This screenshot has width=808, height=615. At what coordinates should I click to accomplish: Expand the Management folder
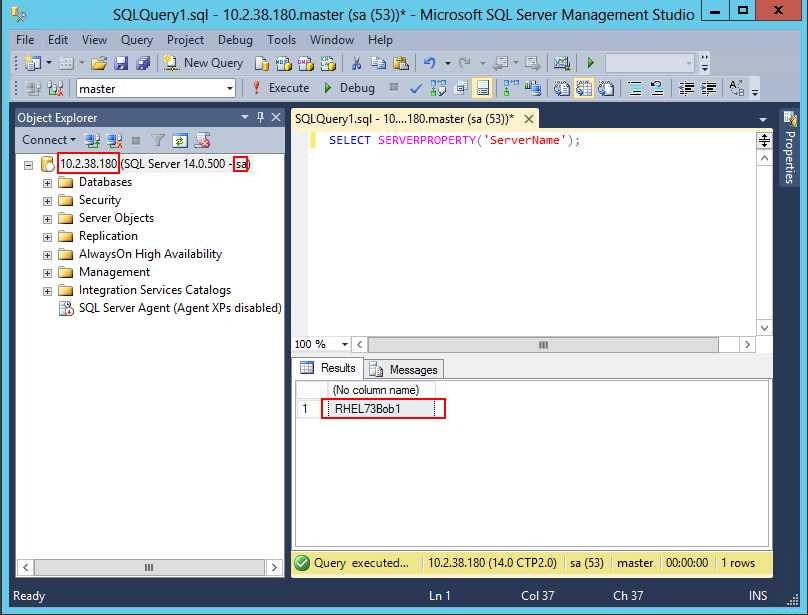tap(47, 273)
